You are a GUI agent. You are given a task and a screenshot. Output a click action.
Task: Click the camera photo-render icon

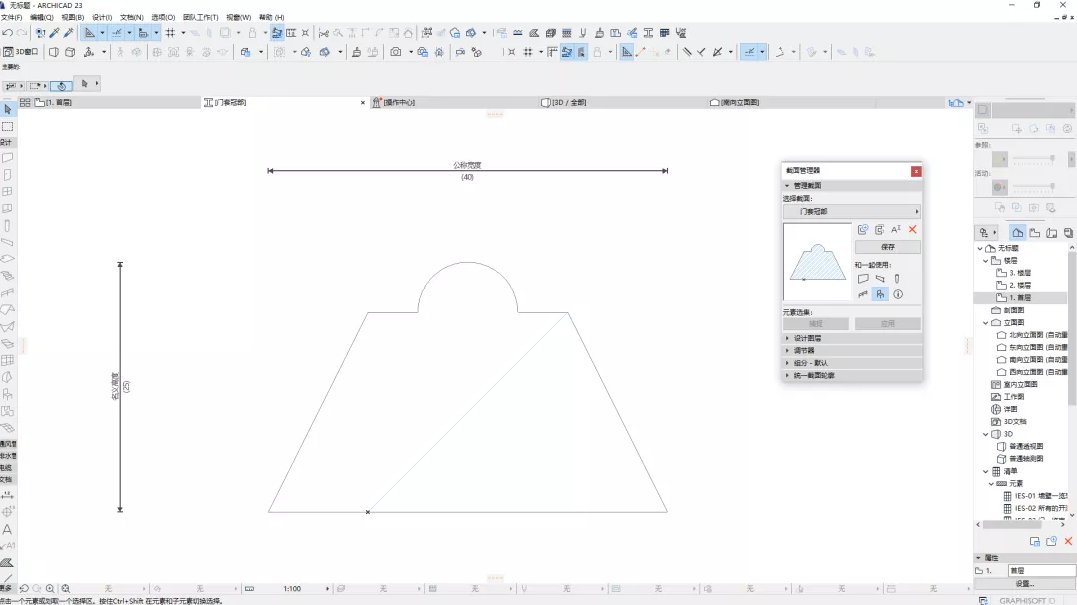396,52
